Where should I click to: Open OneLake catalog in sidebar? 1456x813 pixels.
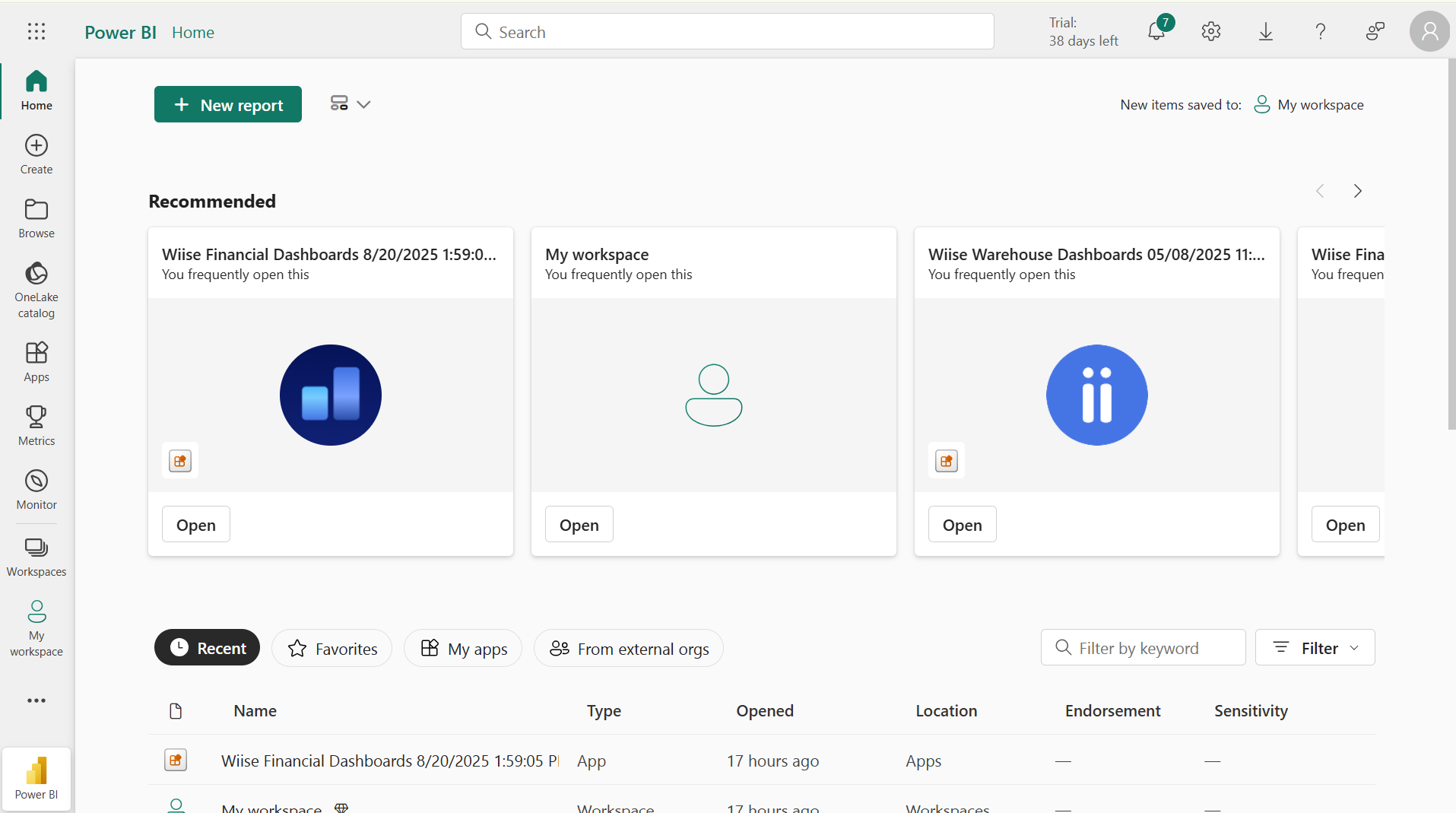click(x=36, y=290)
